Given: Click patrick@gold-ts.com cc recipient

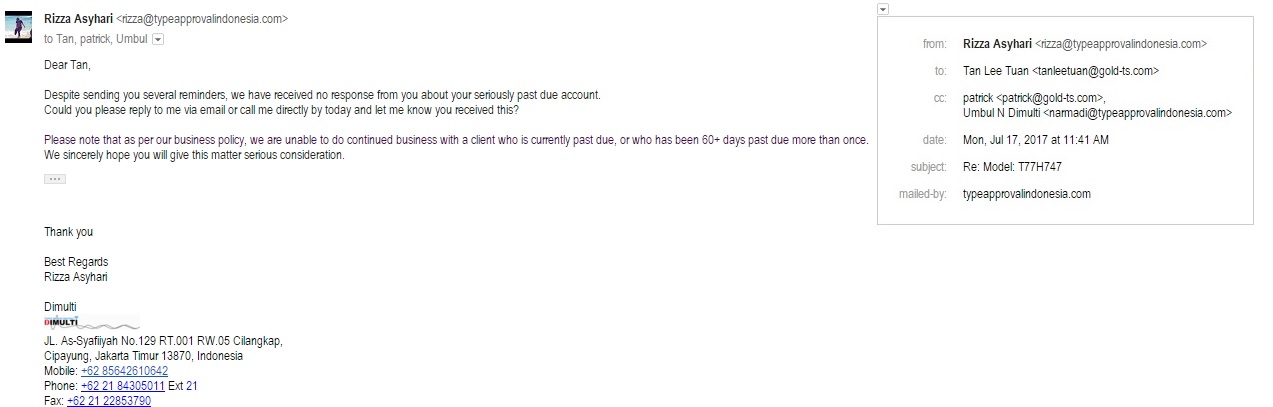Looking at the screenshot, I should tap(1033, 98).
